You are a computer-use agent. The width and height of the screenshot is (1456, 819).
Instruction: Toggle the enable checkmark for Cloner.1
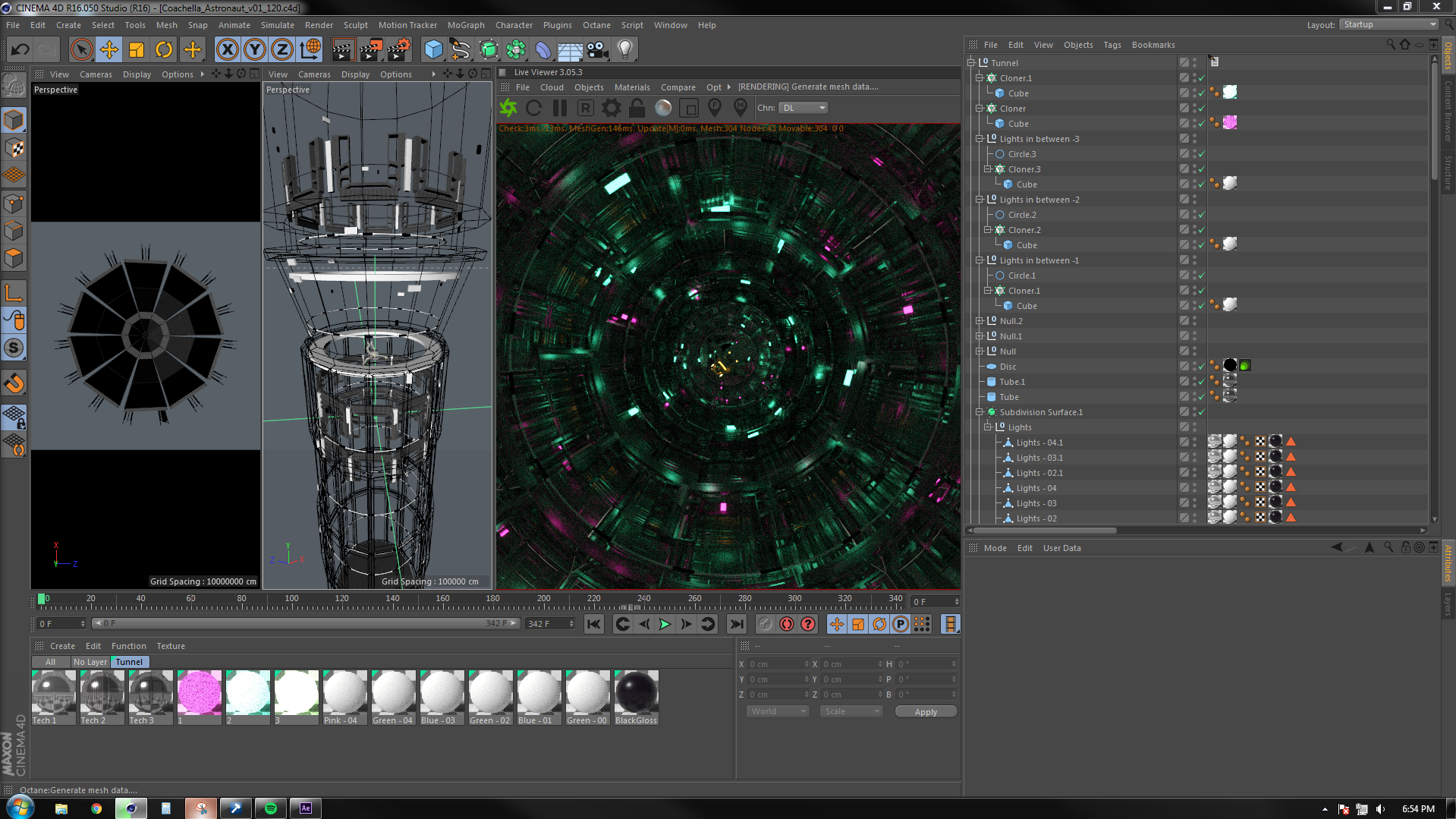[1202, 78]
